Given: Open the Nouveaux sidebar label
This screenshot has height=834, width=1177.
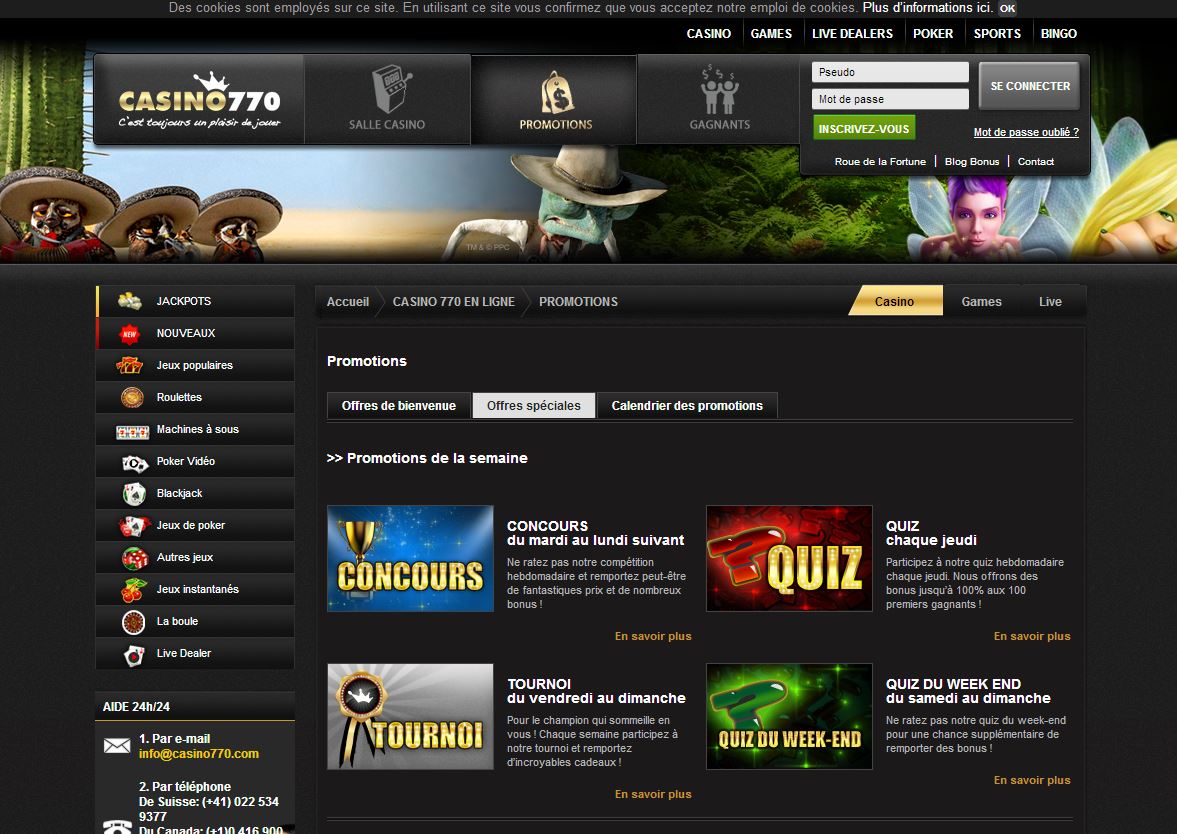Looking at the screenshot, I should point(185,333).
